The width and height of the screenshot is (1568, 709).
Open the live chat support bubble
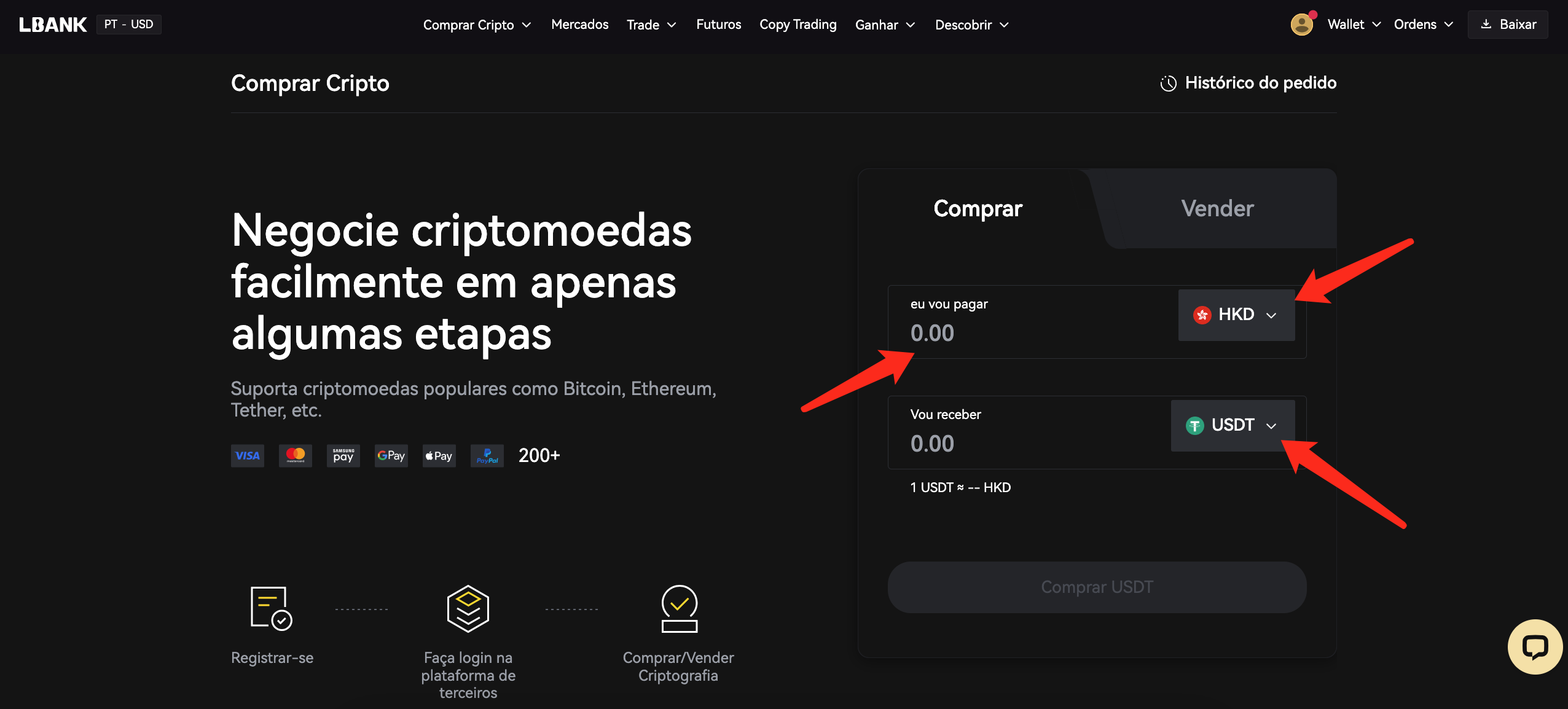pos(1534,646)
